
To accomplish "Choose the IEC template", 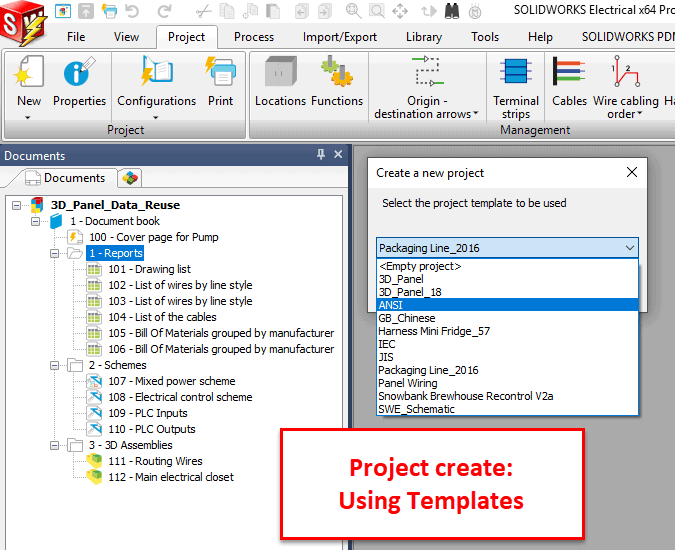I will coord(507,344).
